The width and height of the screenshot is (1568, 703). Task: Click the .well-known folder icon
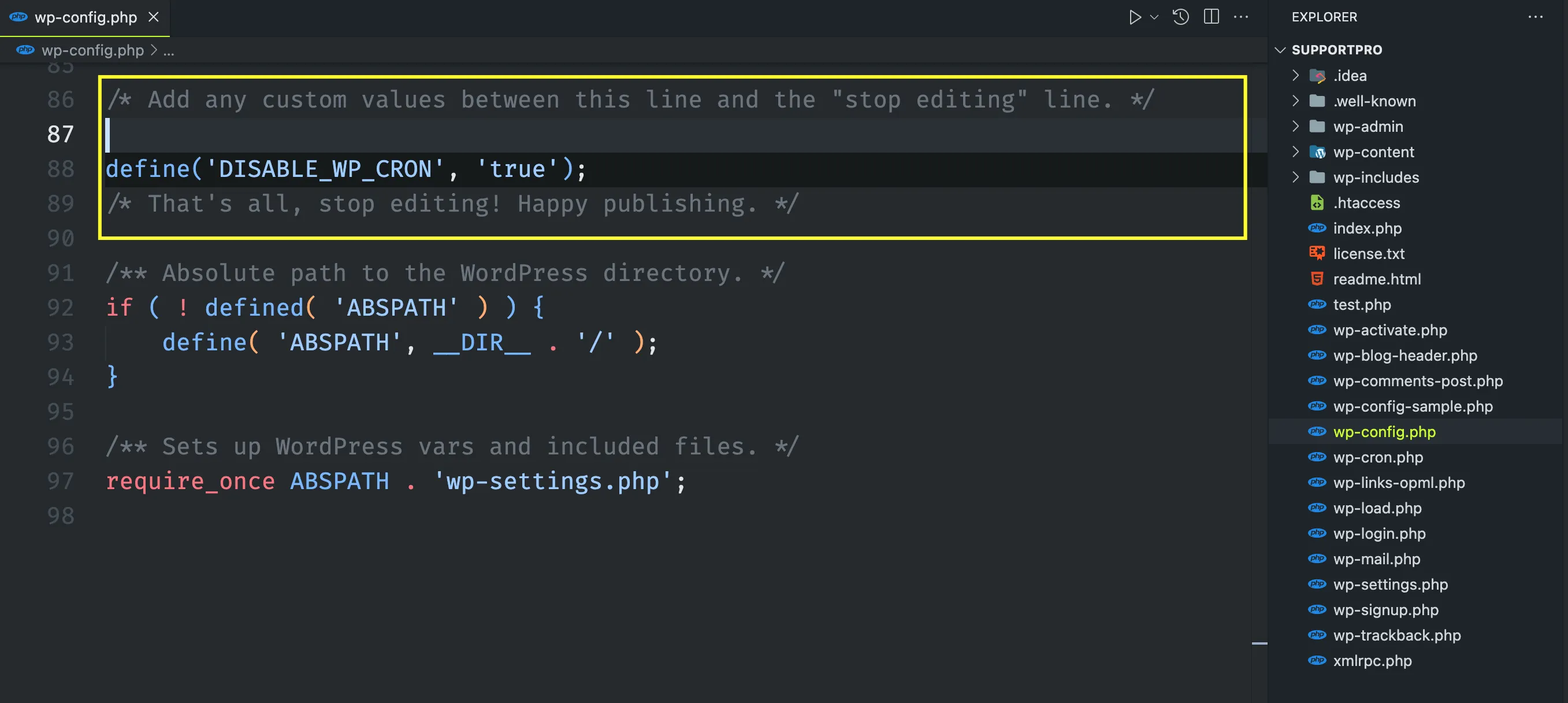[x=1317, y=101]
